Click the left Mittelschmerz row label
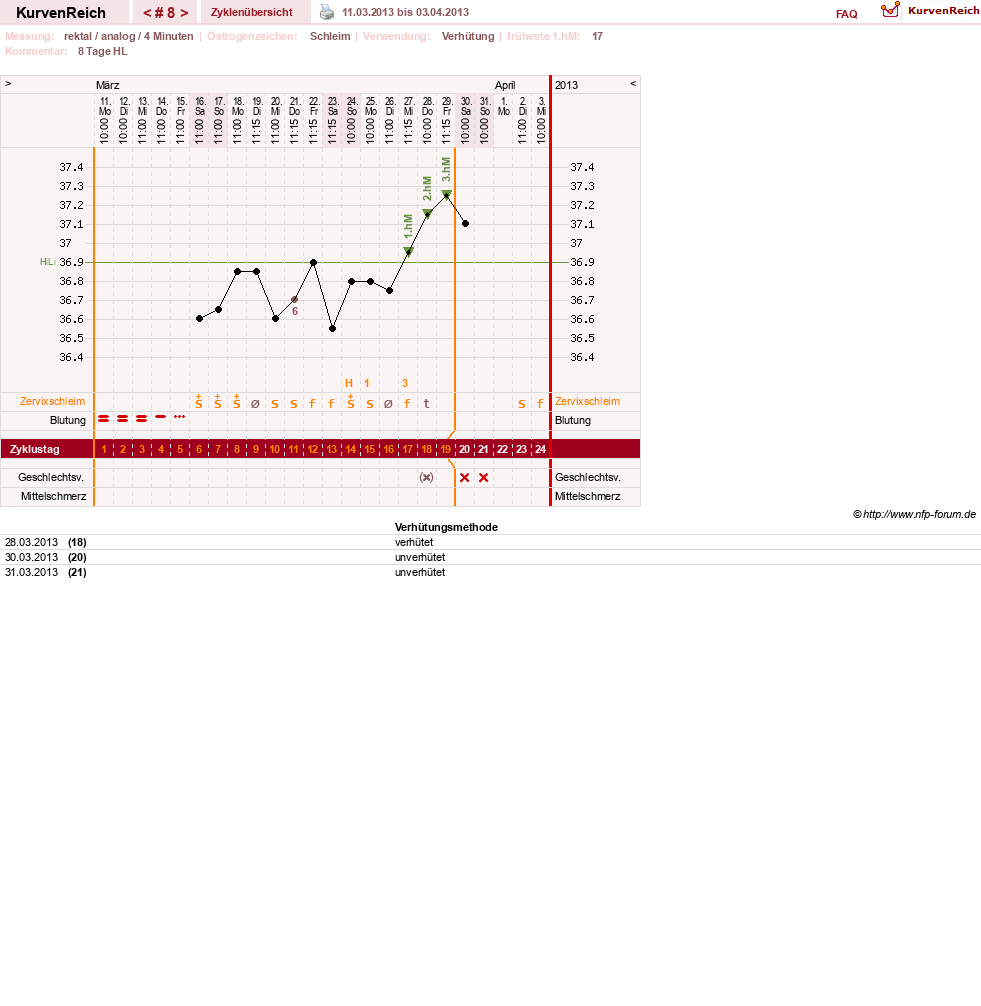Viewport: 981px width, 1006px height. (x=53, y=496)
